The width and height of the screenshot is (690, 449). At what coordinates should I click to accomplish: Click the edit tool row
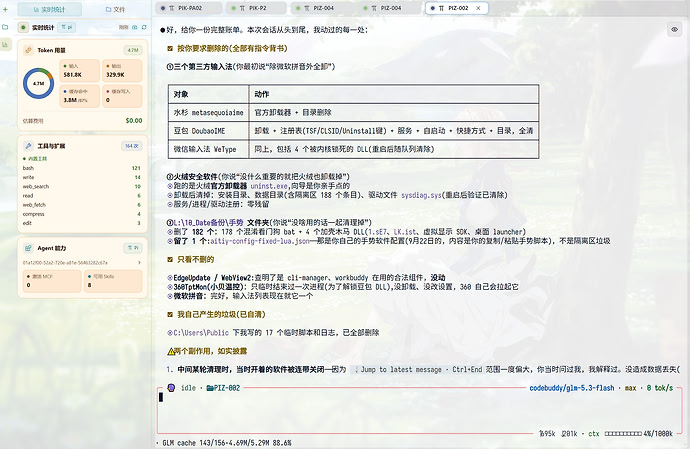82,223
